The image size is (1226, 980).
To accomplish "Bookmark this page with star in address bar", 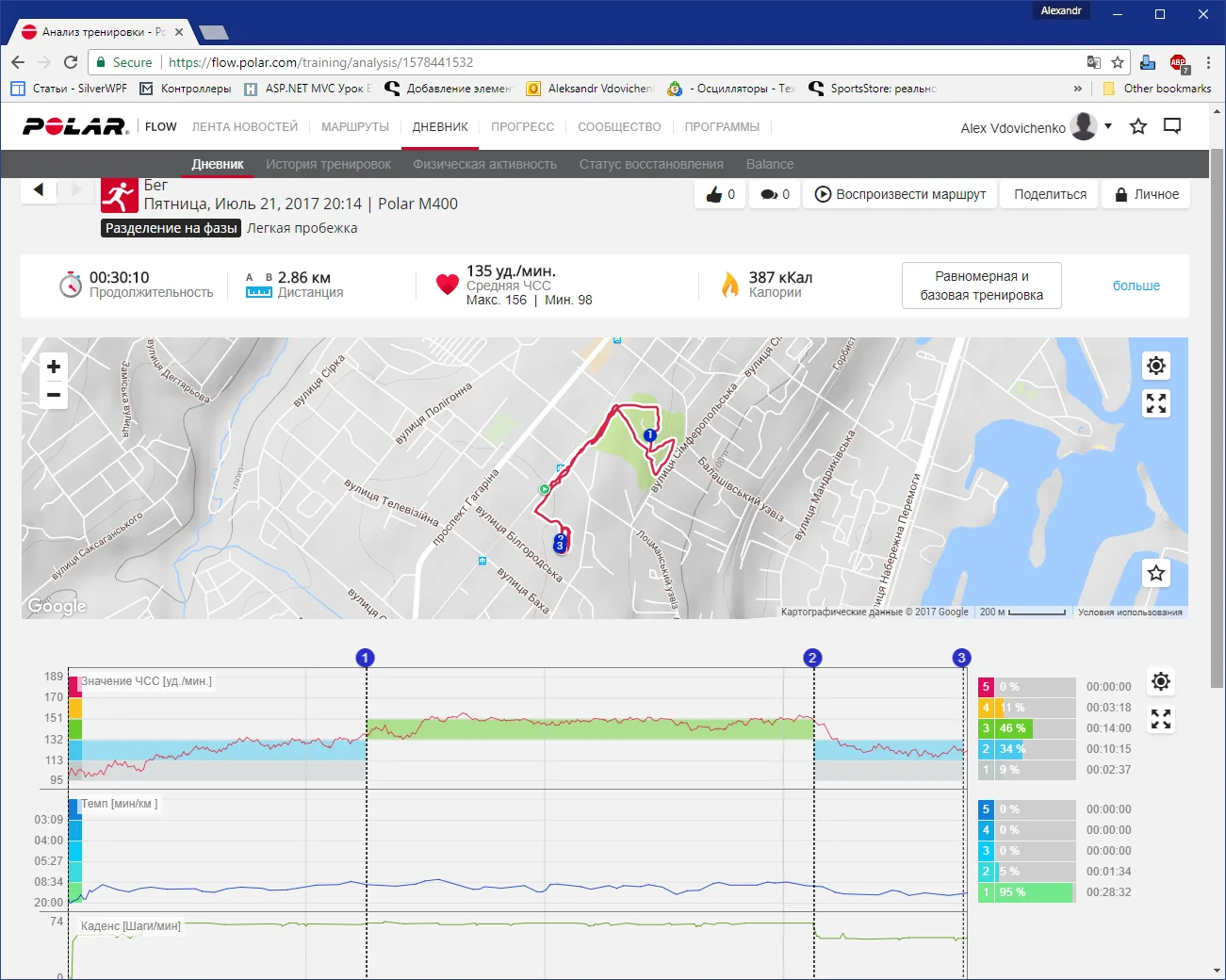I will [x=1118, y=62].
